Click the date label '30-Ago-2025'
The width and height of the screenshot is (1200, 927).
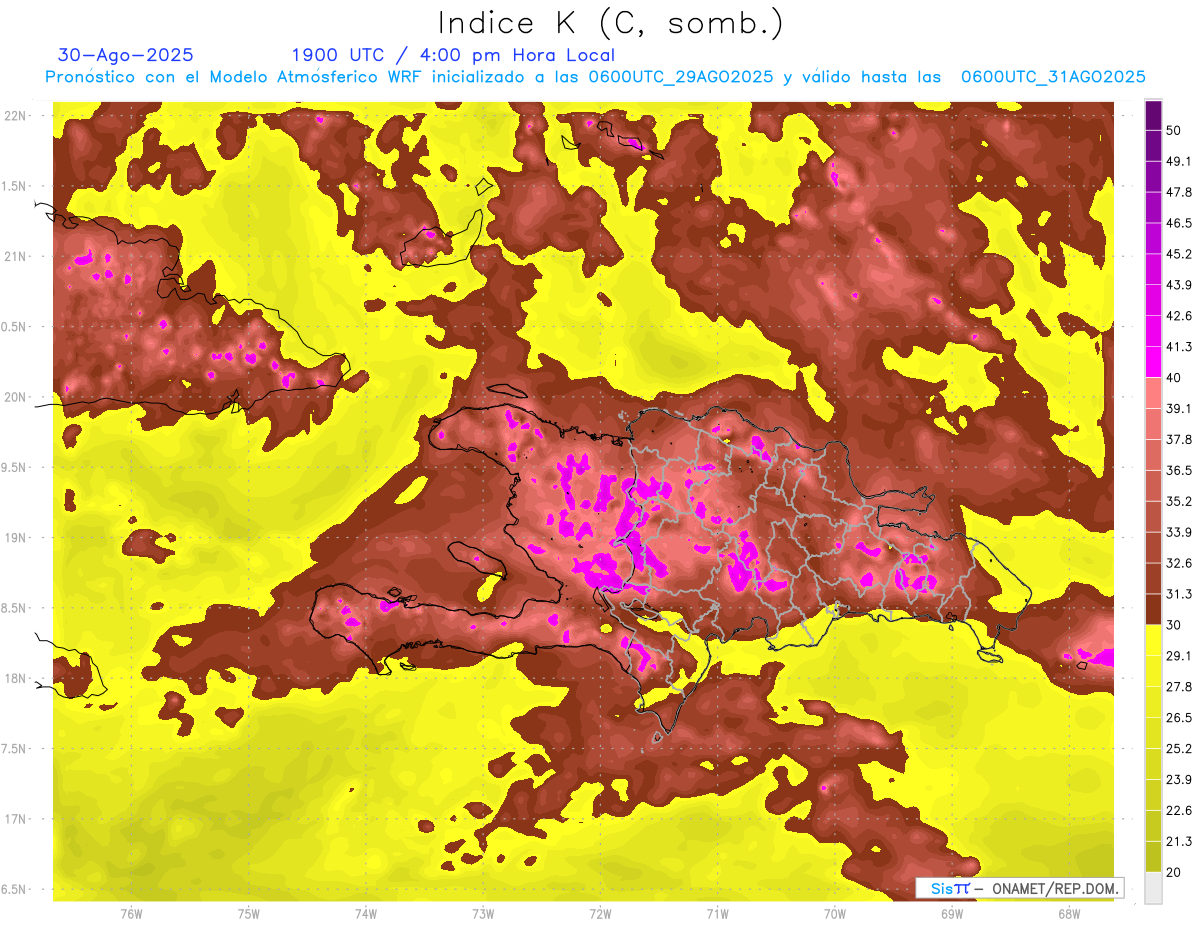(126, 55)
